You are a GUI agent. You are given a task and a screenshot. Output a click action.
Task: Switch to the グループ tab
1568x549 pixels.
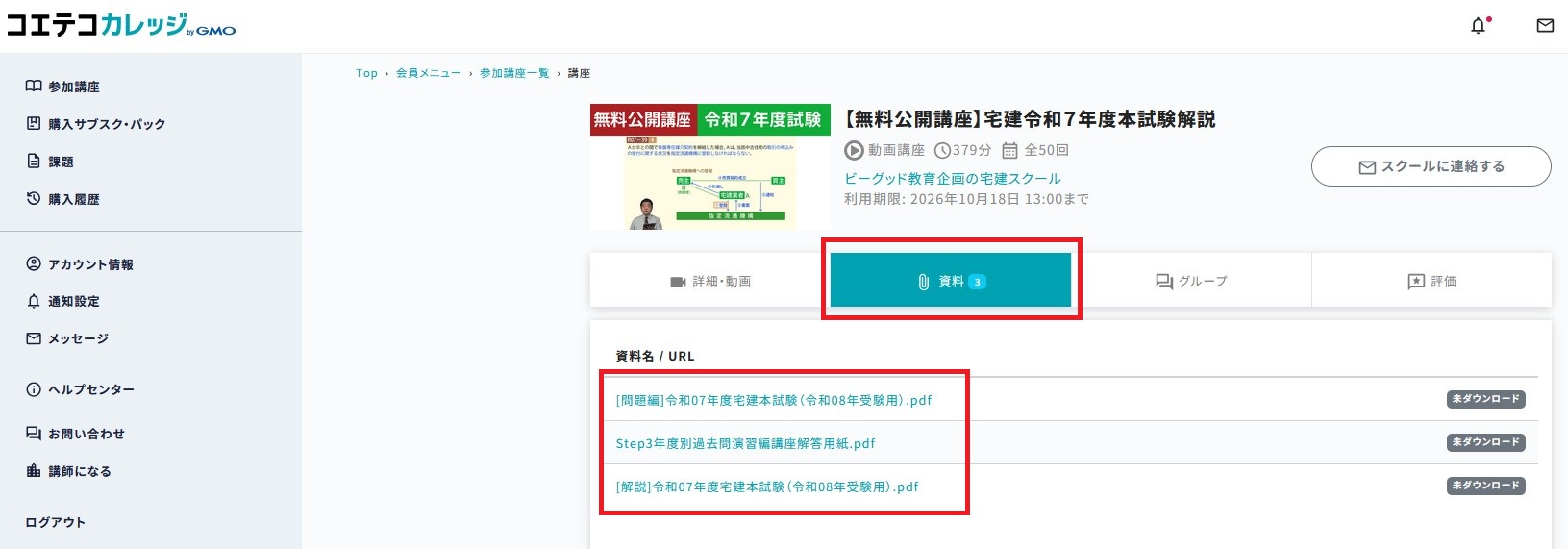(x=1191, y=282)
